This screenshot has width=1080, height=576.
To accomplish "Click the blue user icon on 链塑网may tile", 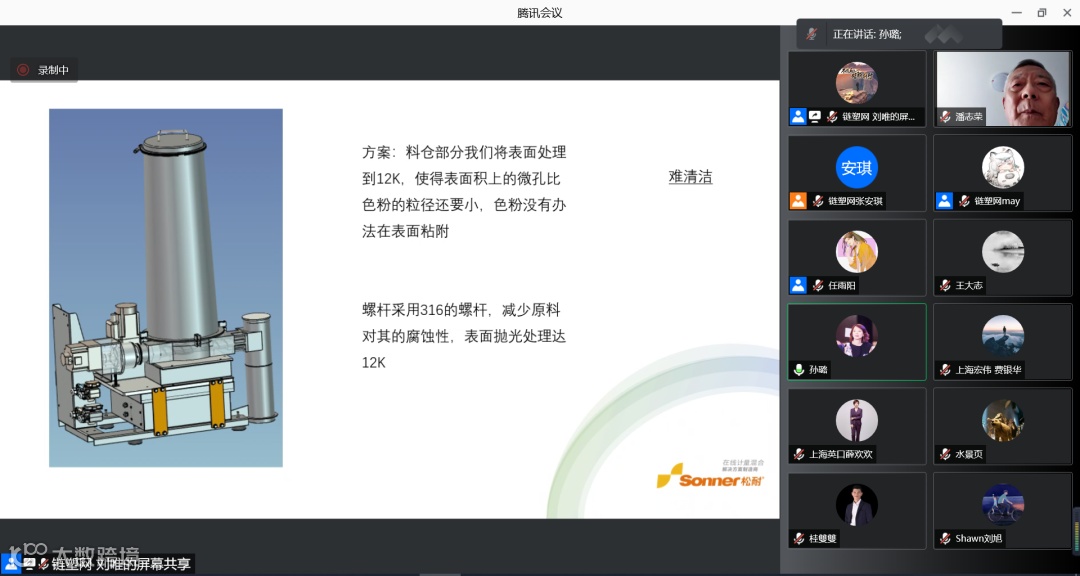I will 944,200.
